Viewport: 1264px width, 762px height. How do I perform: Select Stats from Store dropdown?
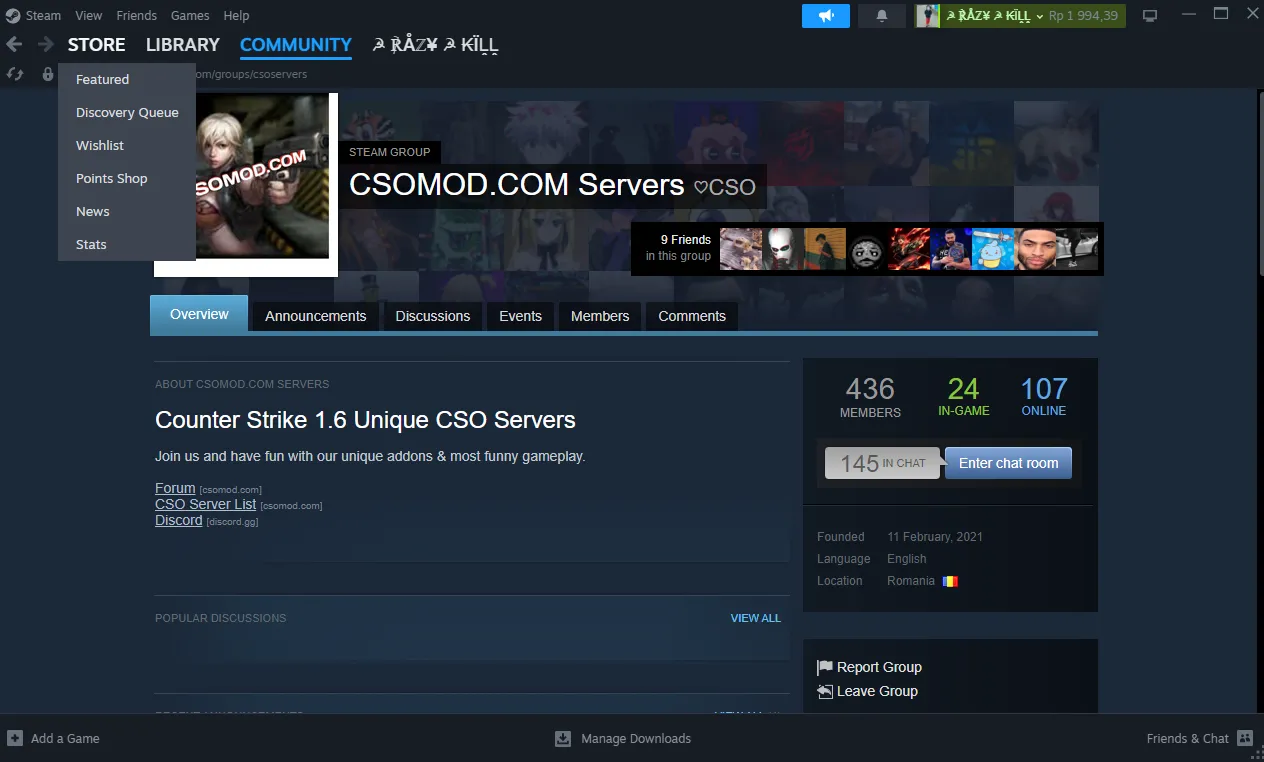(127, 244)
